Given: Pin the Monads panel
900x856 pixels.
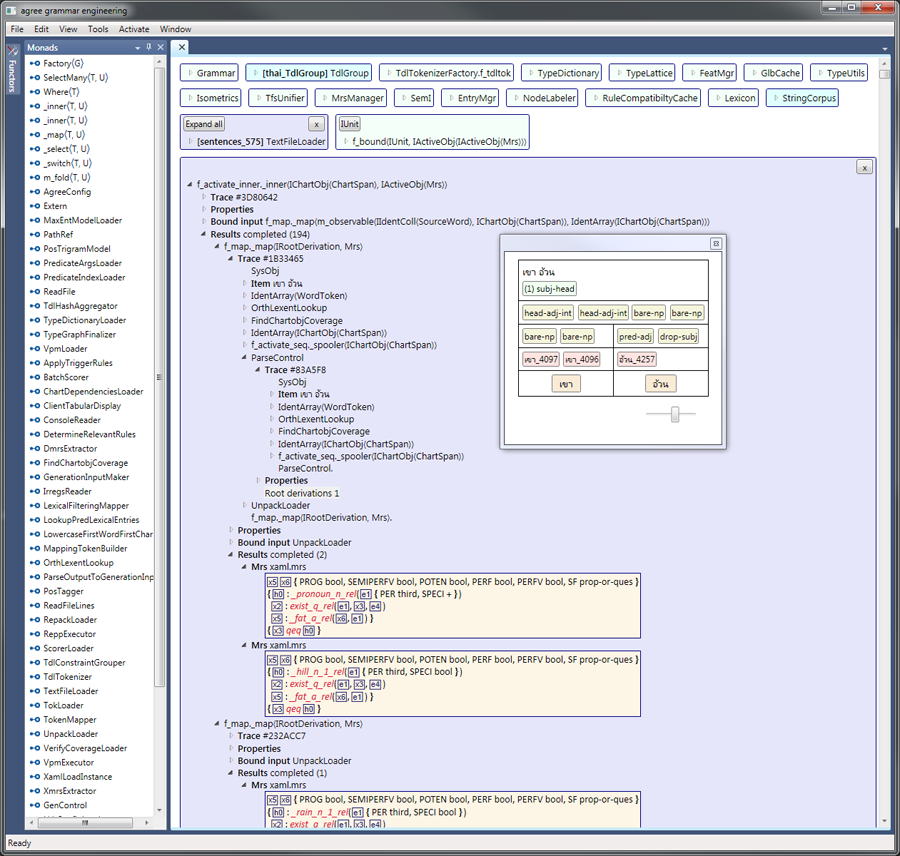Looking at the screenshot, I should [x=148, y=47].
